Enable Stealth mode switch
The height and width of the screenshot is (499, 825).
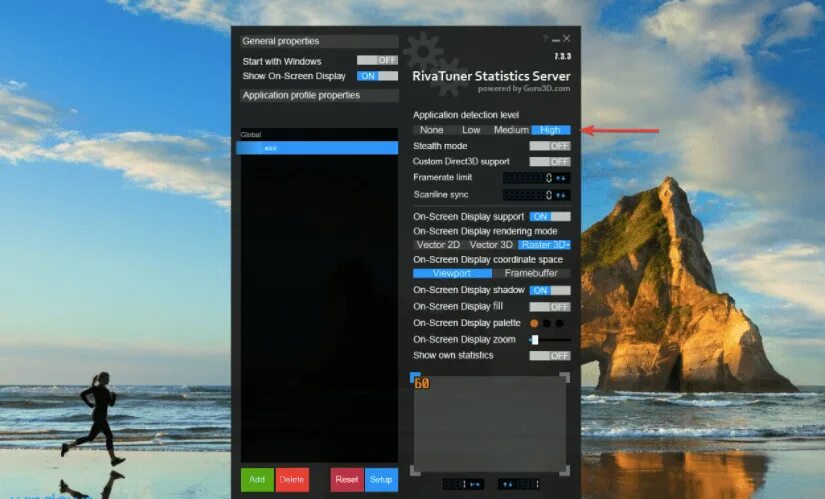click(550, 146)
